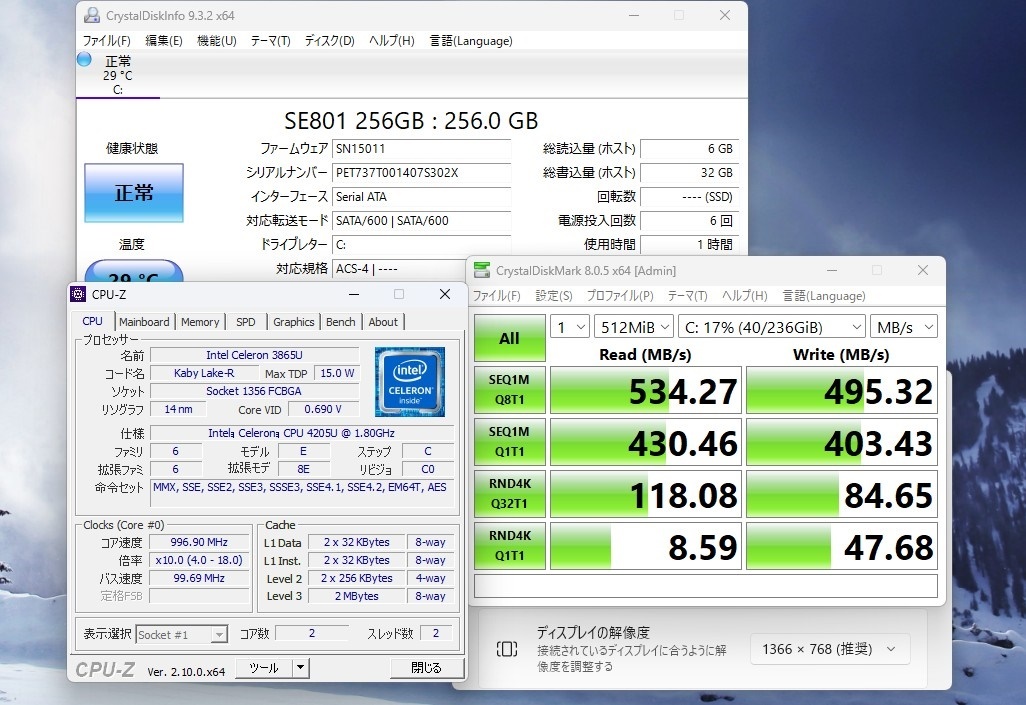This screenshot has height=705, width=1026.
Task: Open 言語(Language) menu in CrystalDiskMark
Action: point(824,296)
